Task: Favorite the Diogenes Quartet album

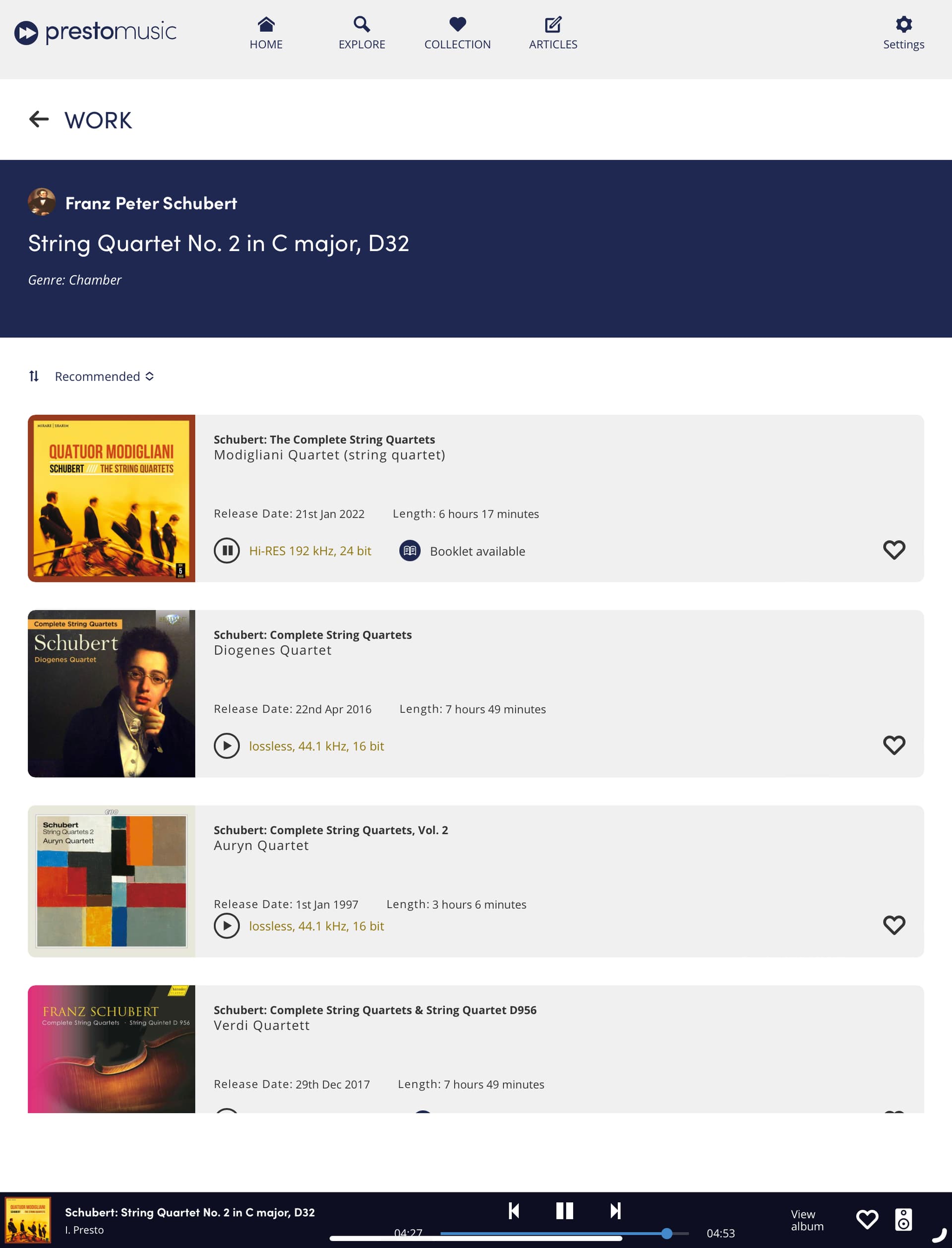Action: coord(893,745)
